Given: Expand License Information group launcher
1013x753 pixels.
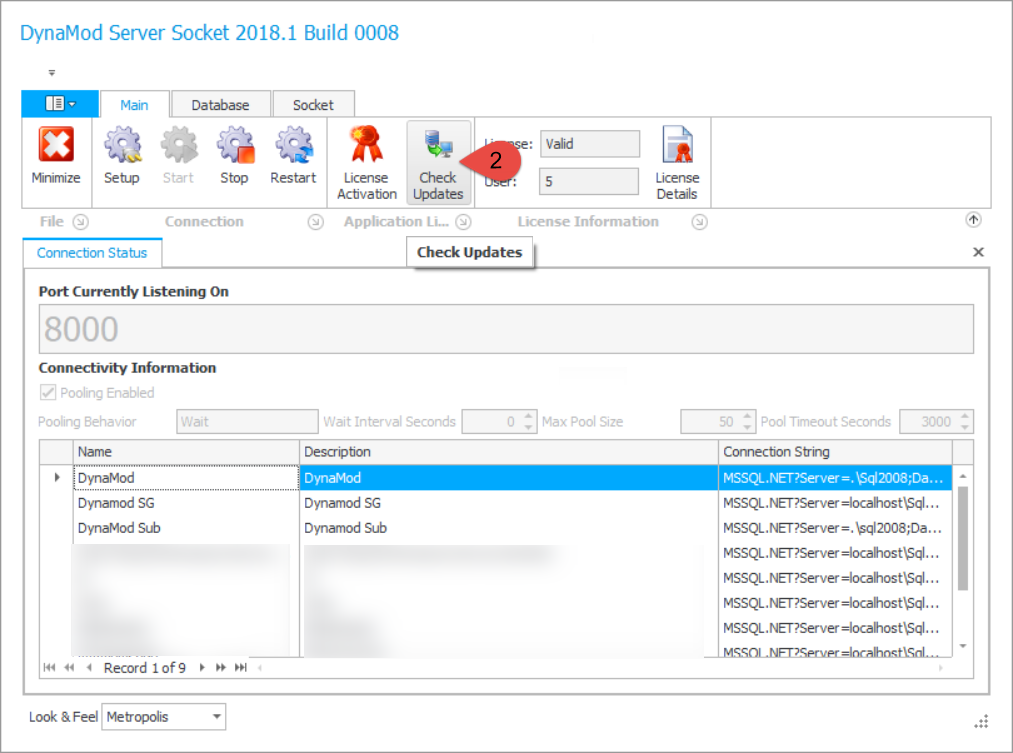Looking at the screenshot, I should pyautogui.click(x=700, y=222).
